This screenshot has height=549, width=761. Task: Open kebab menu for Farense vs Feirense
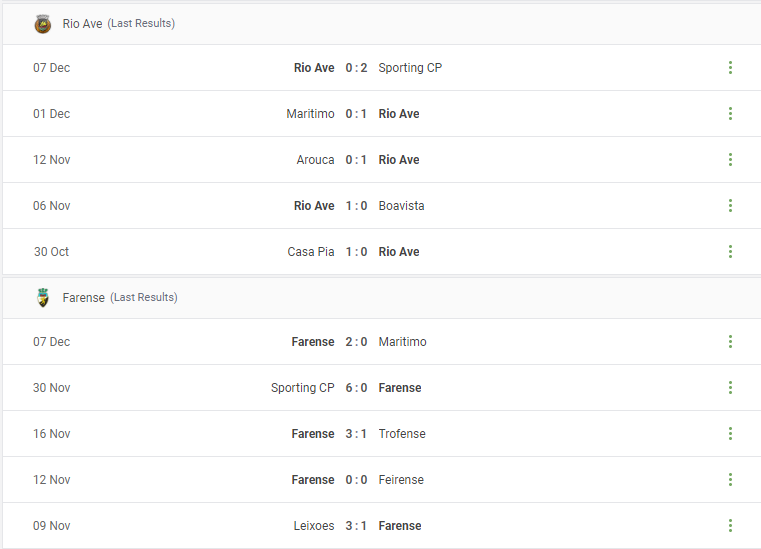pos(730,480)
